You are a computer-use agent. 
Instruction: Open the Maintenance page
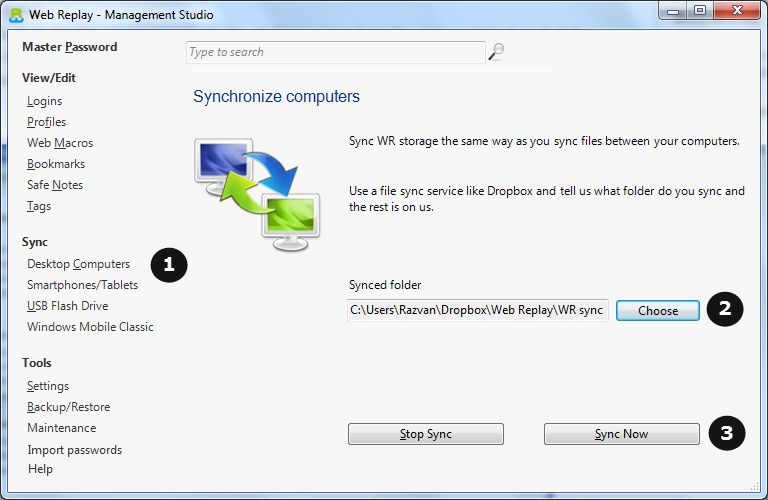click(62, 428)
